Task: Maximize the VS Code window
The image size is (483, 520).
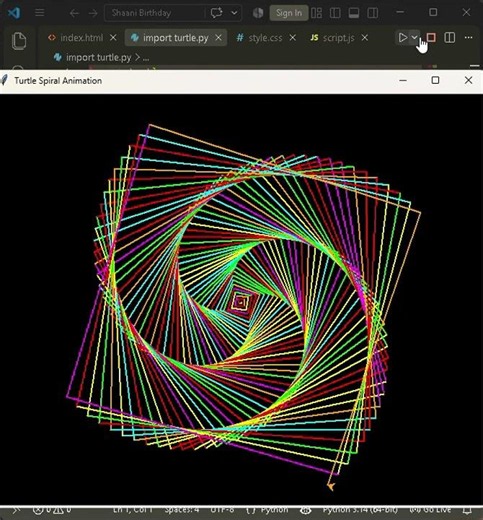Action: pyautogui.click(x=433, y=12)
